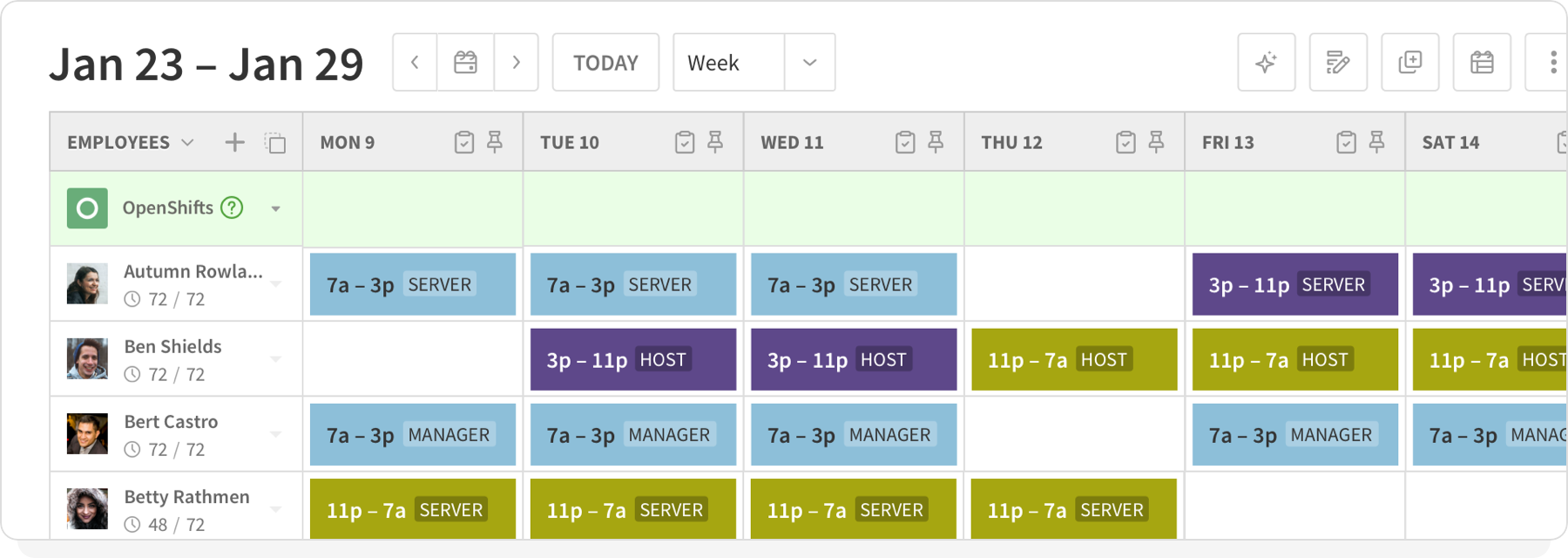Open the edit shifts notepad icon
This screenshot has width=1568, height=558.
pyautogui.click(x=1338, y=62)
